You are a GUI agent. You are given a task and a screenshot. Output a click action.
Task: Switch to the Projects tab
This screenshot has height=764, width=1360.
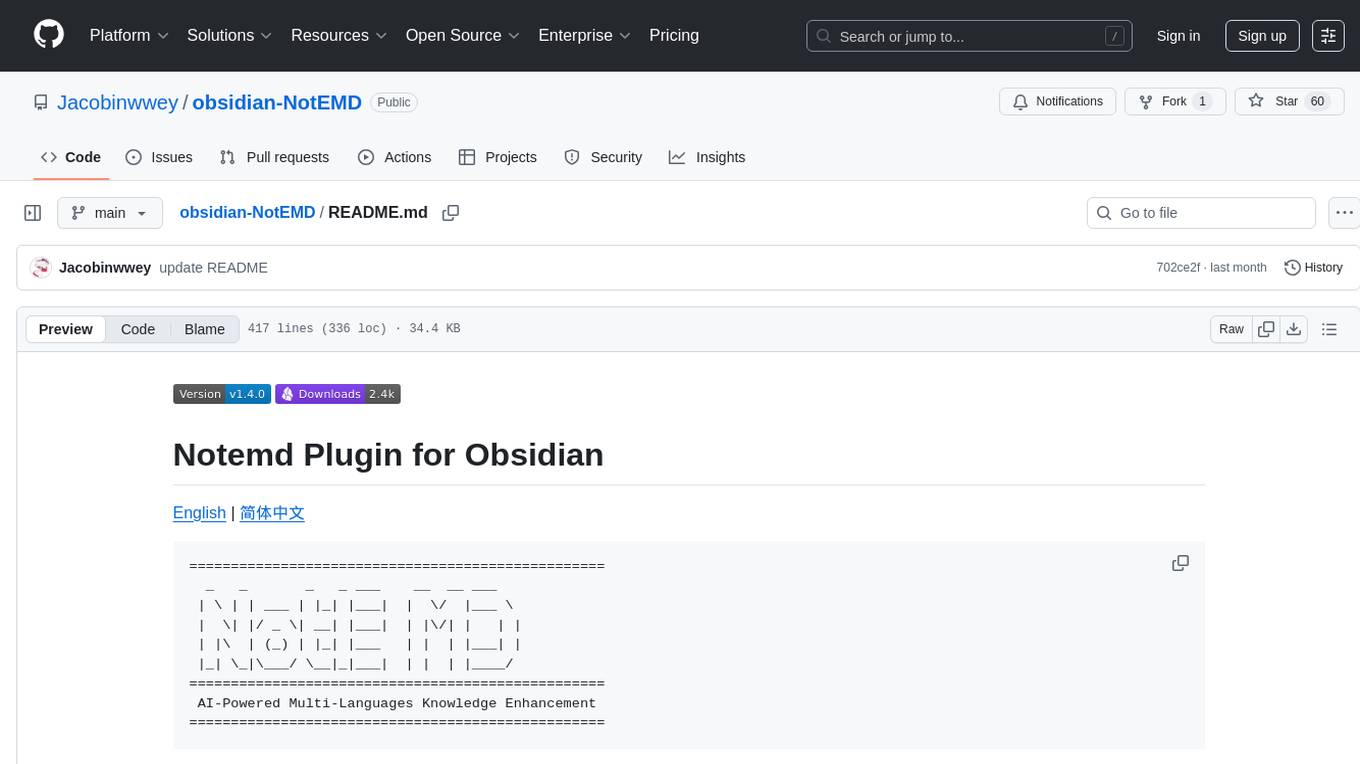coord(497,157)
